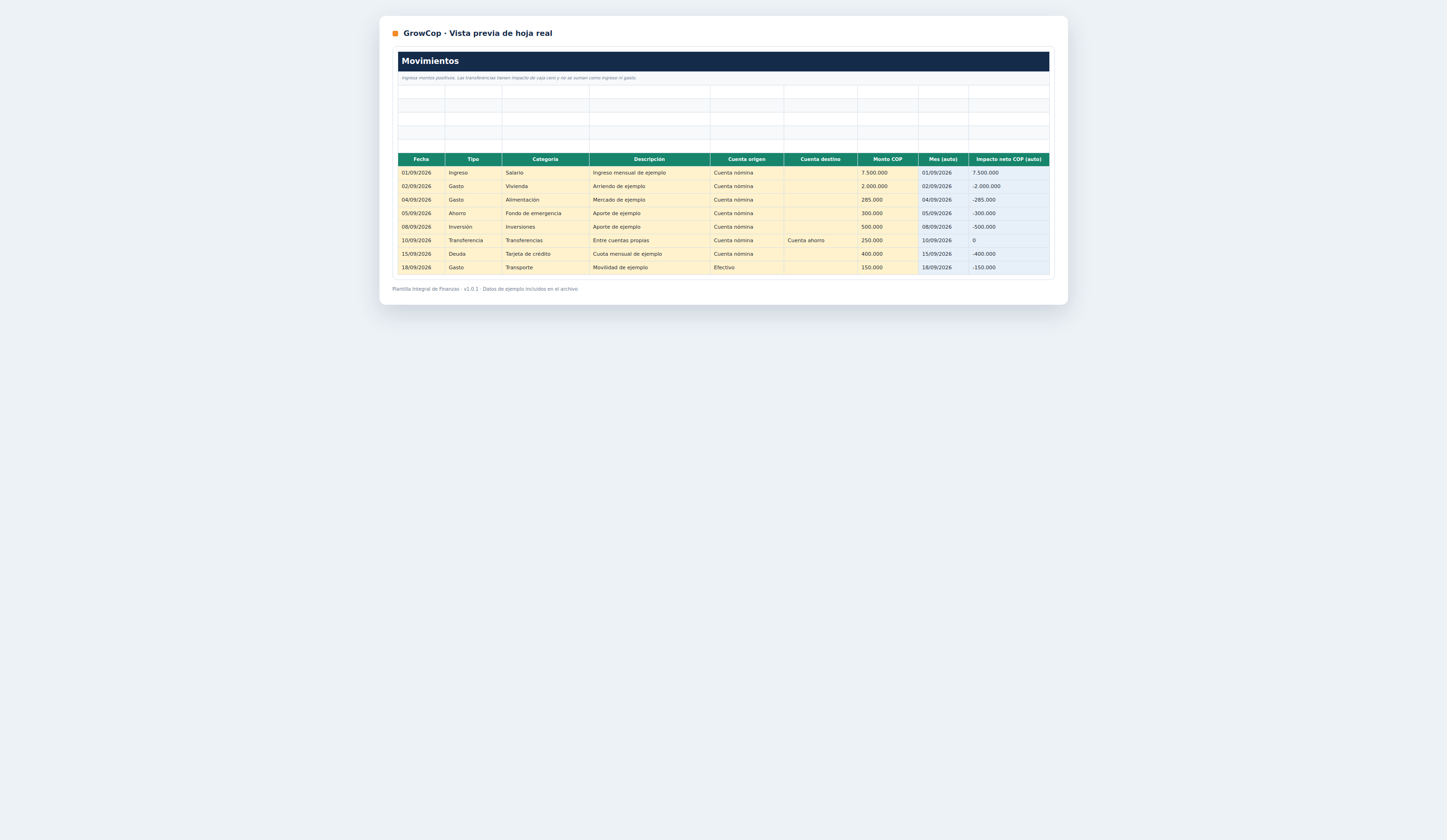
Task: Click 'GrowCop · Vista previa de hoja real' heading
Action: (478, 33)
